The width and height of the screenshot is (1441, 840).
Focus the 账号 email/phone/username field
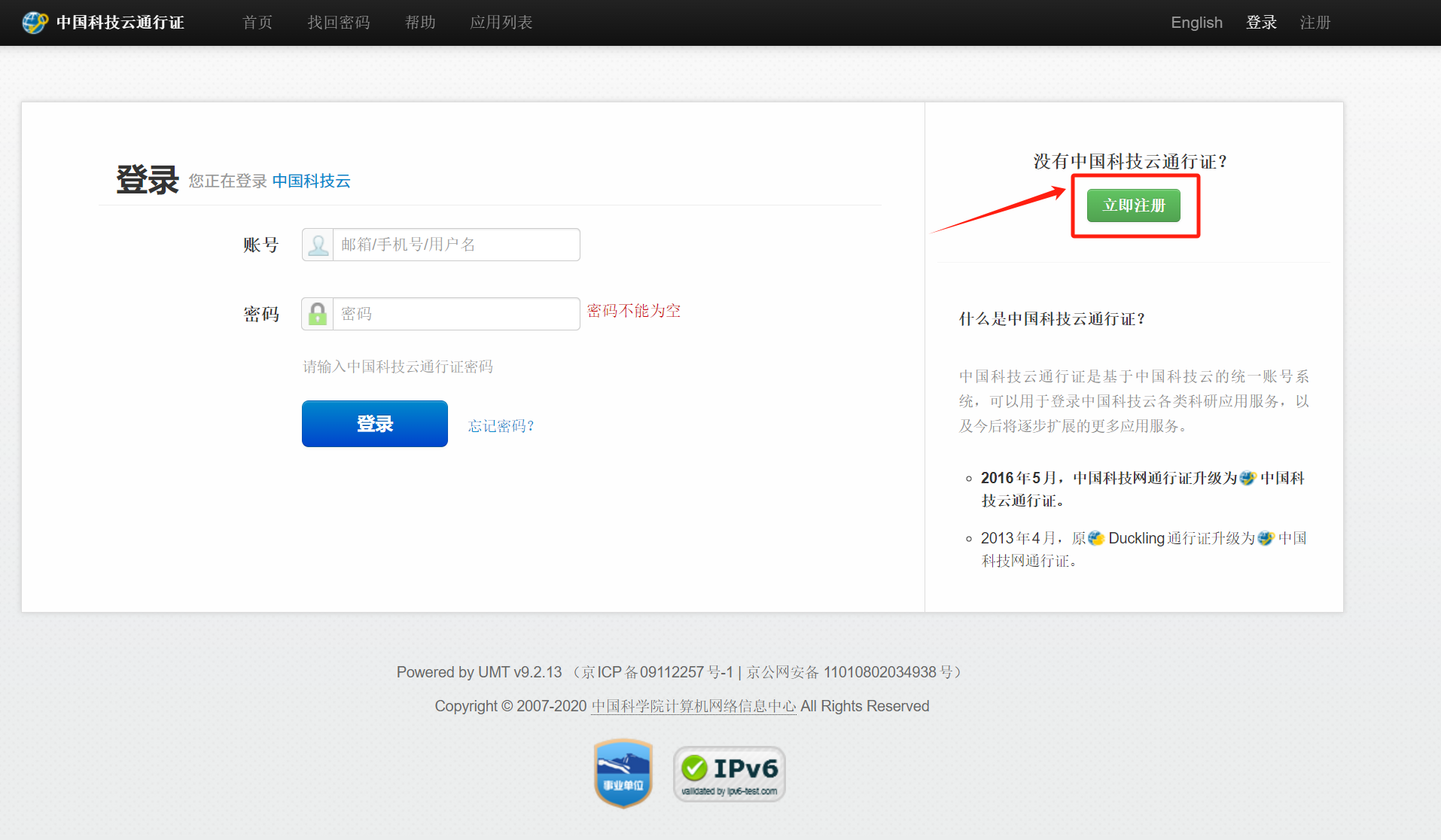pos(456,245)
